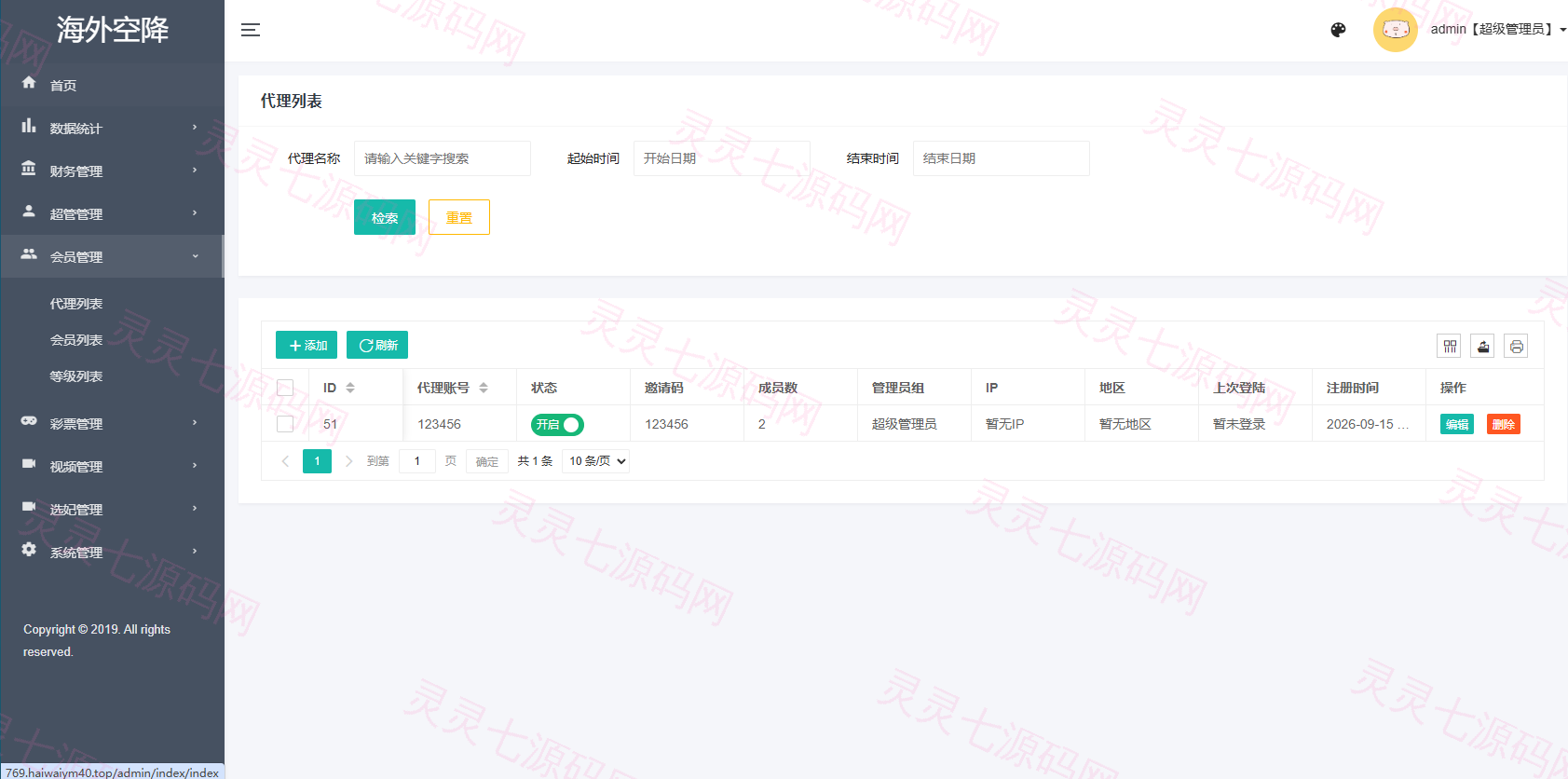Click the home icon beside 首页
This screenshot has height=779, width=1568.
coord(29,83)
